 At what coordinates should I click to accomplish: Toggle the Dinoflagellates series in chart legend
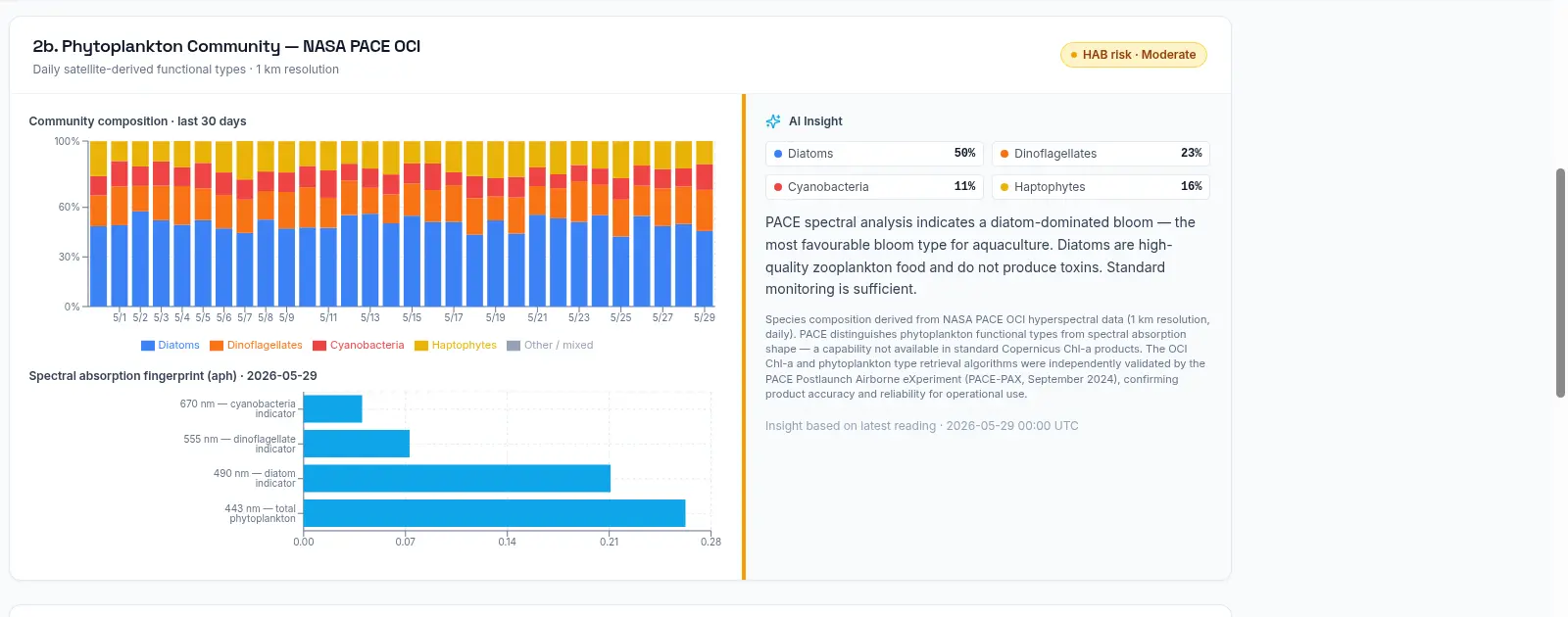click(256, 346)
